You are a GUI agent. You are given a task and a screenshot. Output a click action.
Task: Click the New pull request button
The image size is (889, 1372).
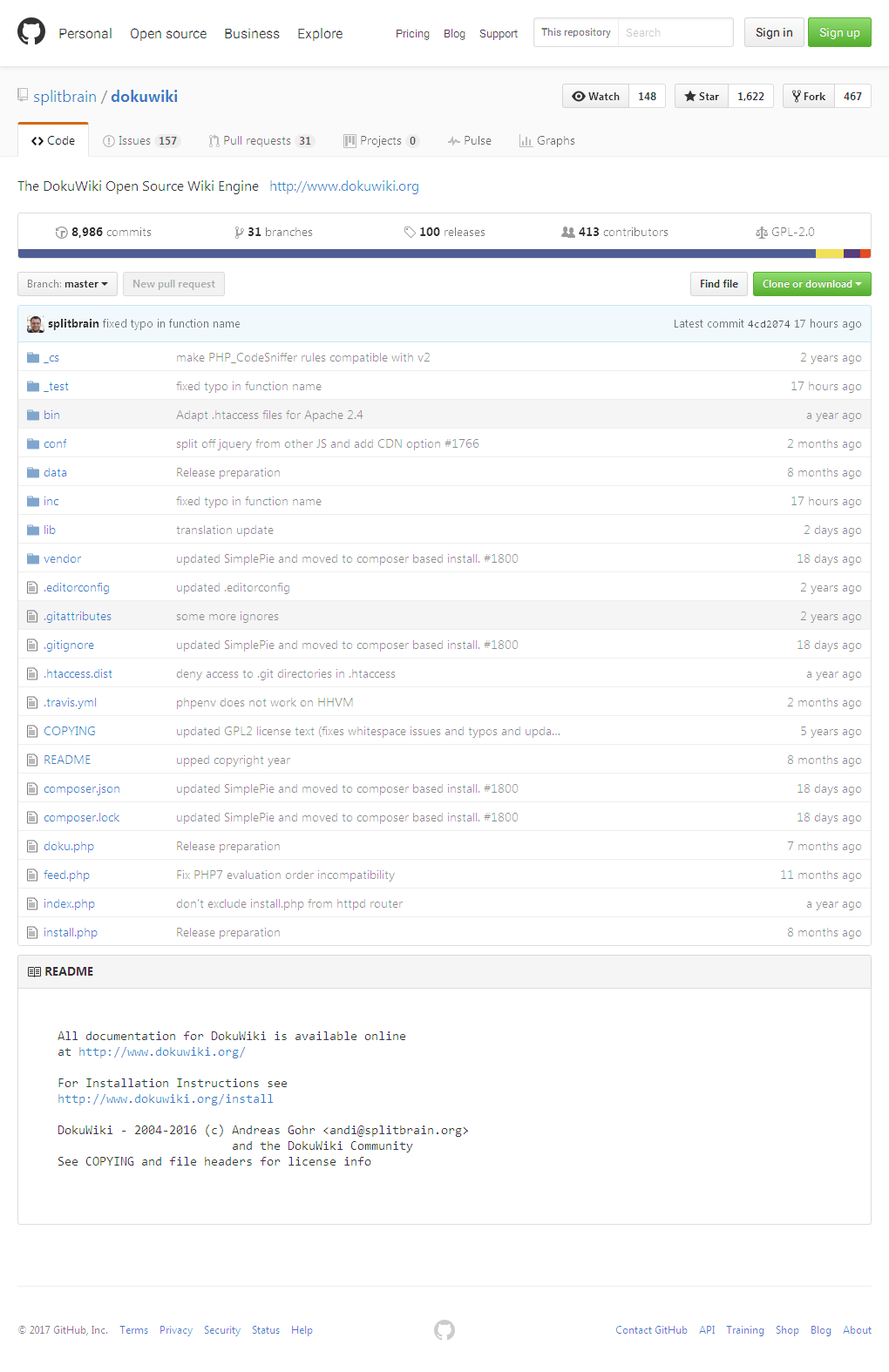click(173, 284)
